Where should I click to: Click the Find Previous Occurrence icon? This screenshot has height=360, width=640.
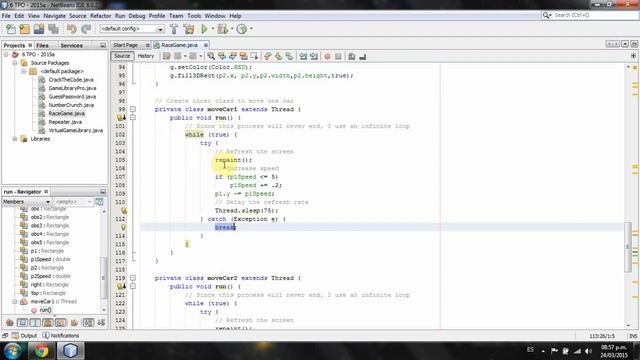[222, 56]
